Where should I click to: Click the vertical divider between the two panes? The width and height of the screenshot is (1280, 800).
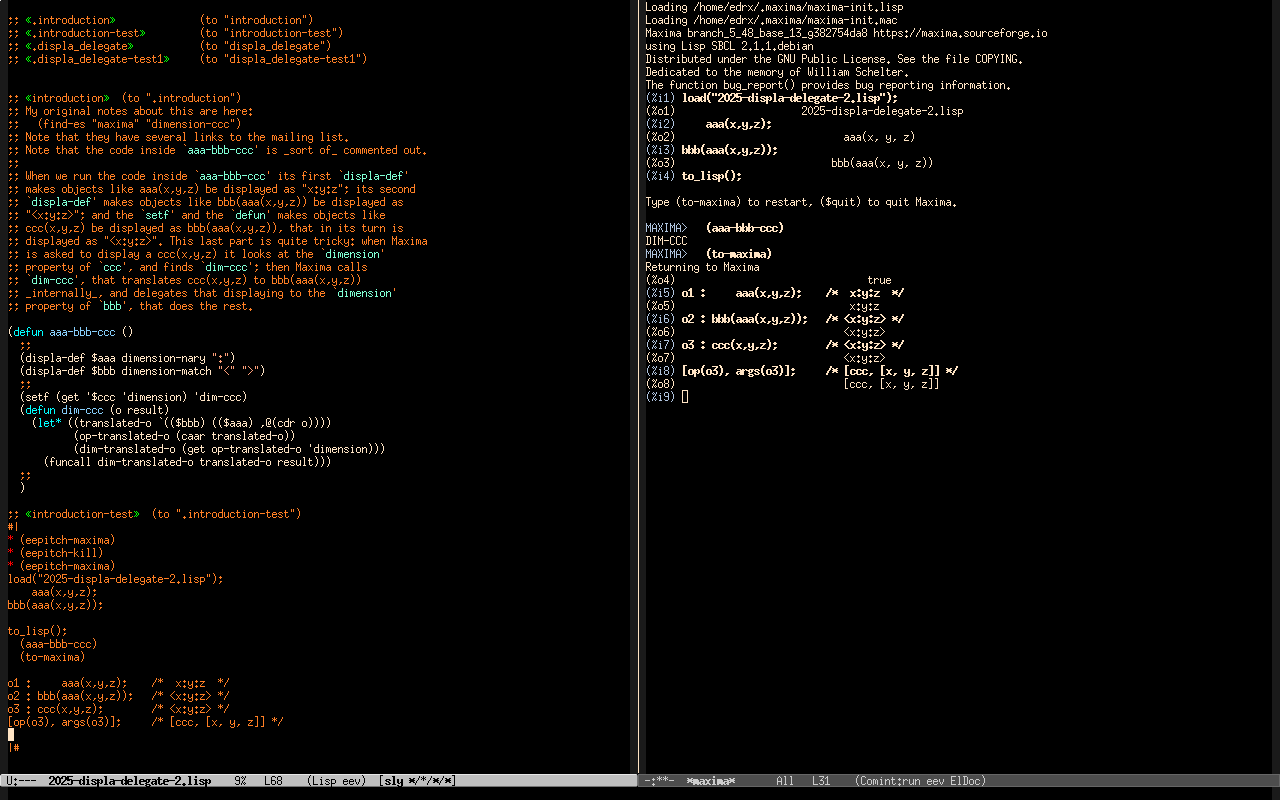[639, 400]
